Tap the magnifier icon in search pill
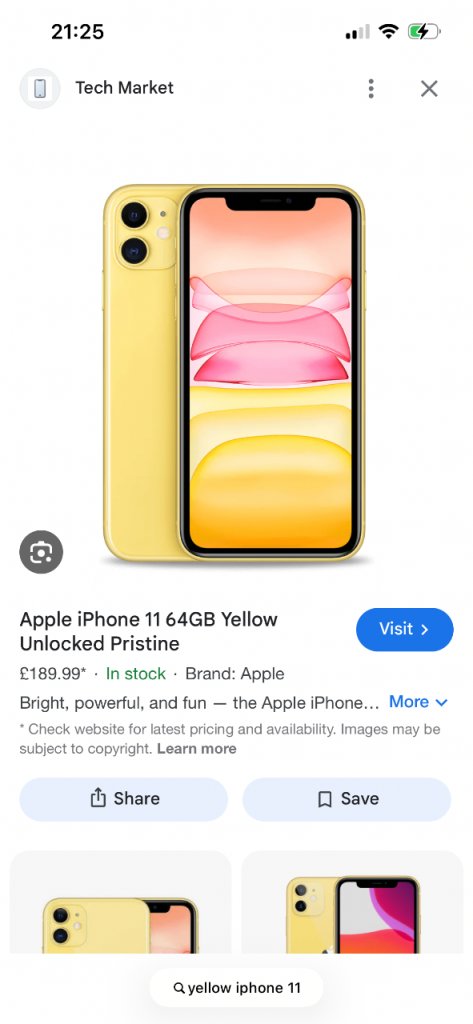This screenshot has width=473, height=1024. click(x=179, y=988)
